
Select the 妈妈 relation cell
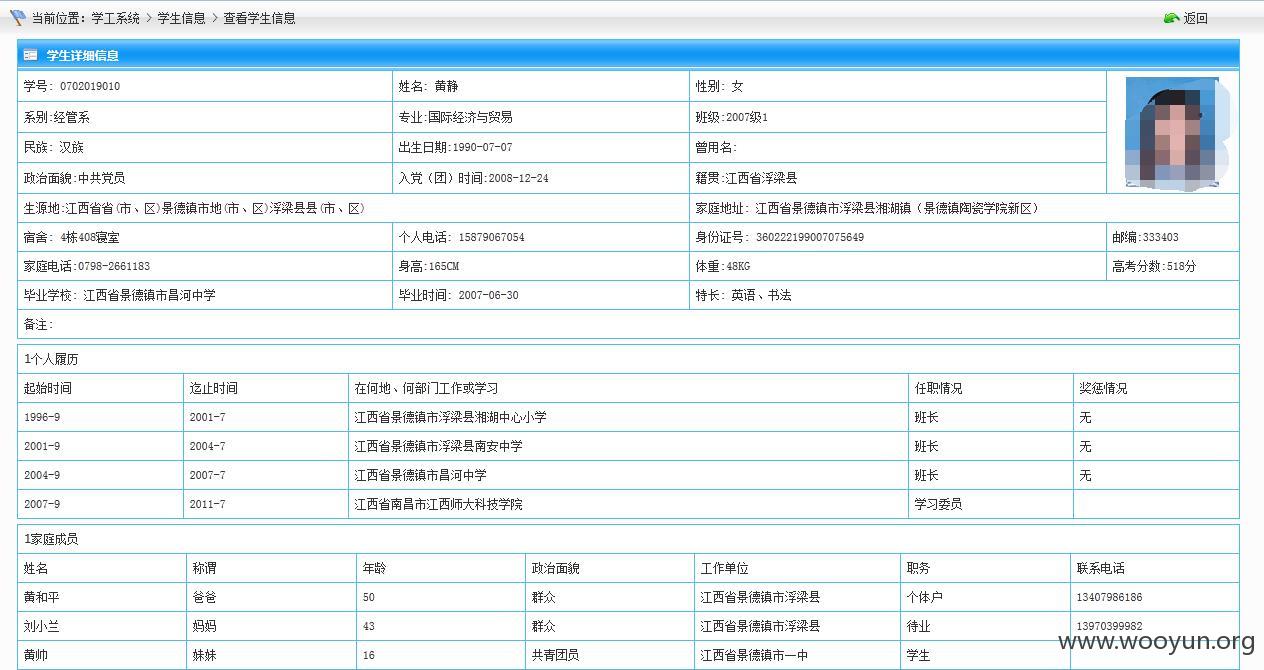click(271, 626)
